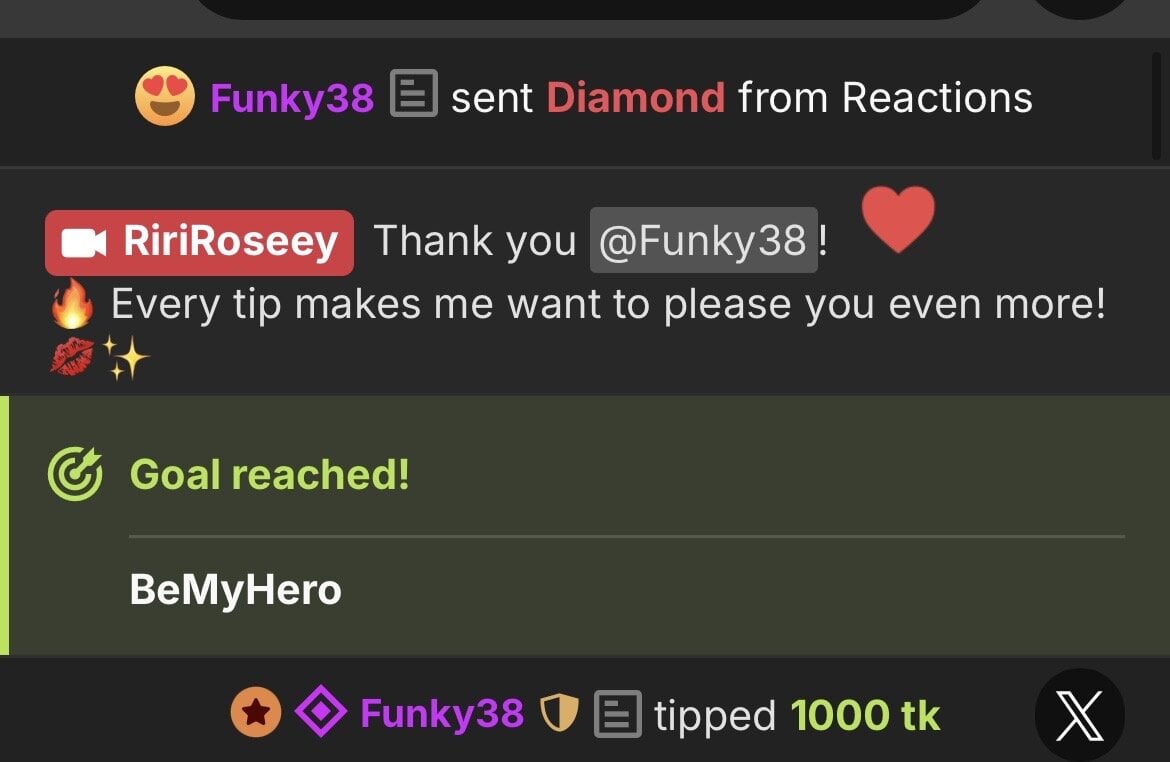
Task: Open RiriRoseey broadcaster name
Action: [x=230, y=242]
